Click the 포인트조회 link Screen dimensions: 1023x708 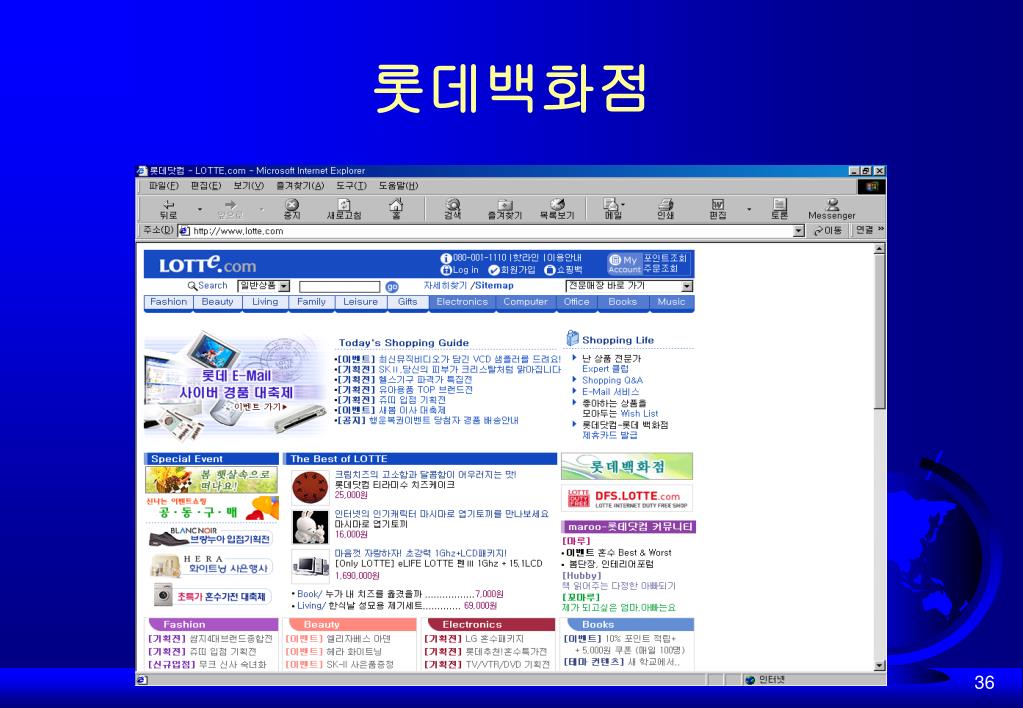pyautogui.click(x=665, y=258)
